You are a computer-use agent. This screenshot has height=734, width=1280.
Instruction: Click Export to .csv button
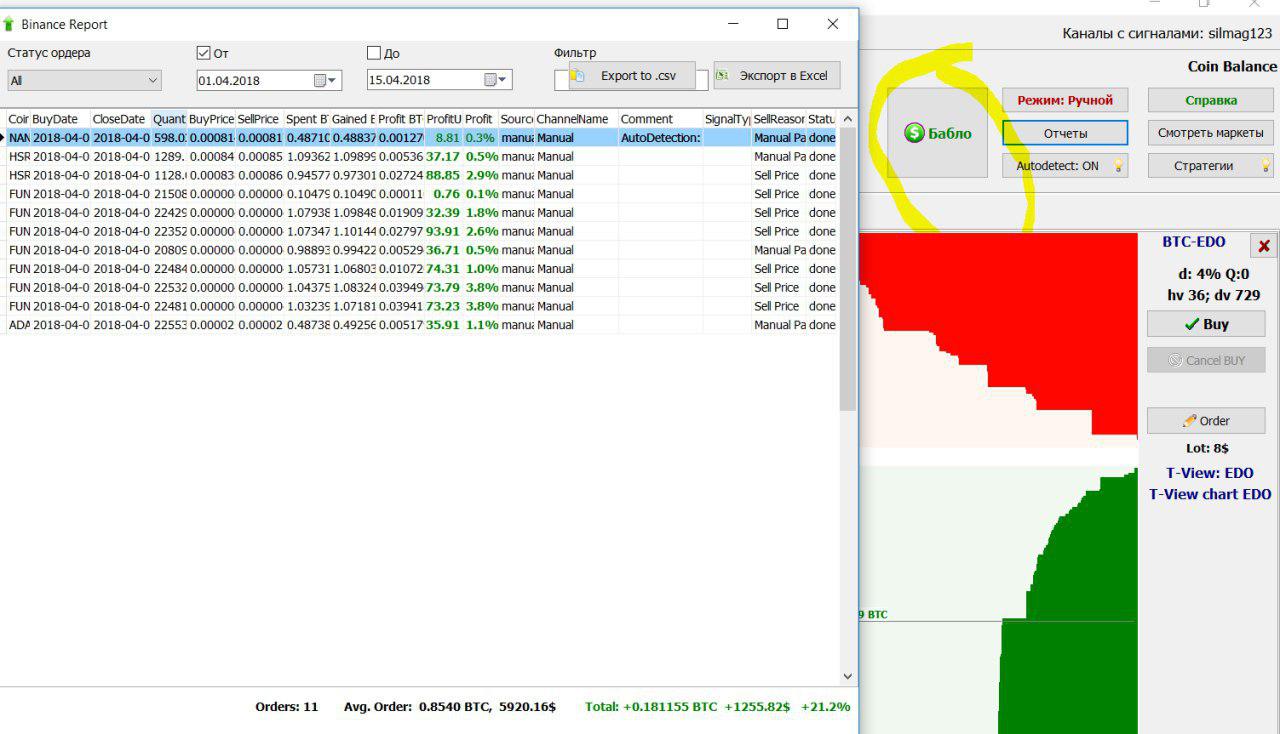pos(632,75)
